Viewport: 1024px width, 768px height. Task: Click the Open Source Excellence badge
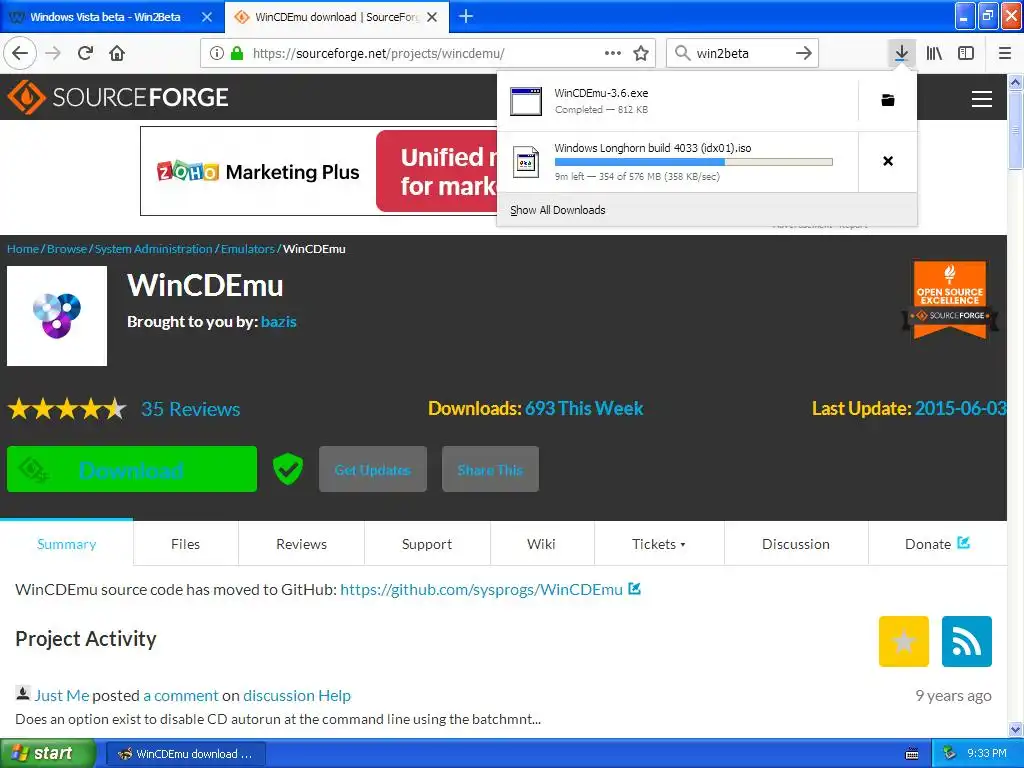[950, 299]
